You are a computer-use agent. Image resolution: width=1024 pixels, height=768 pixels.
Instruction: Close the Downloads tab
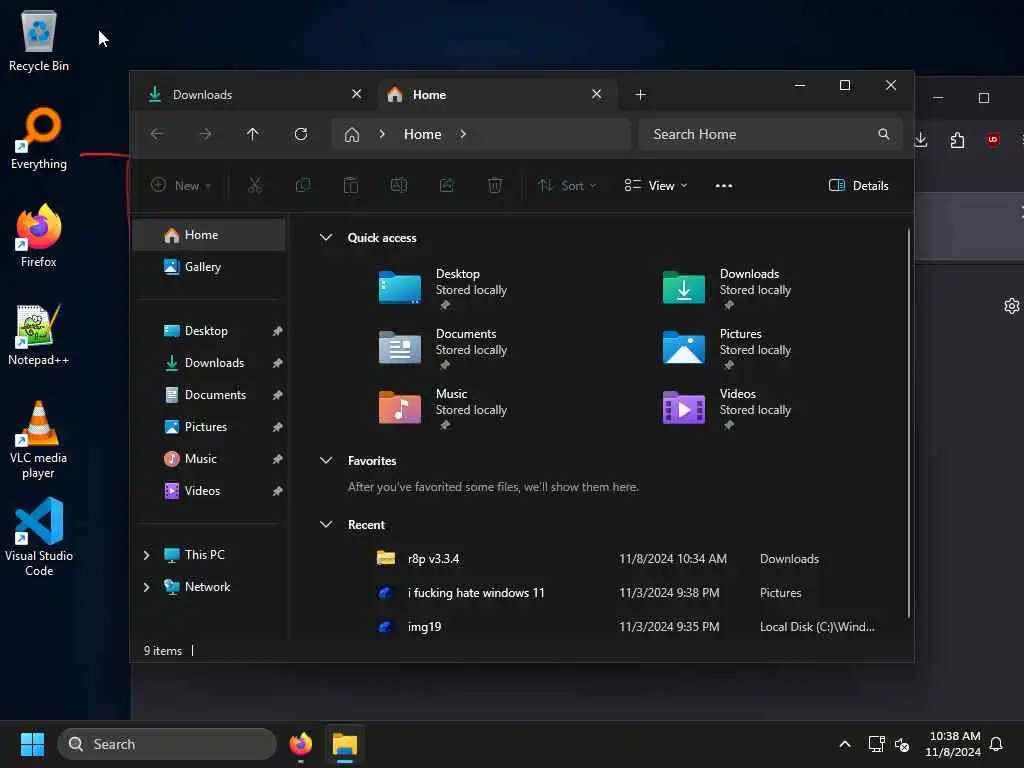(357, 94)
